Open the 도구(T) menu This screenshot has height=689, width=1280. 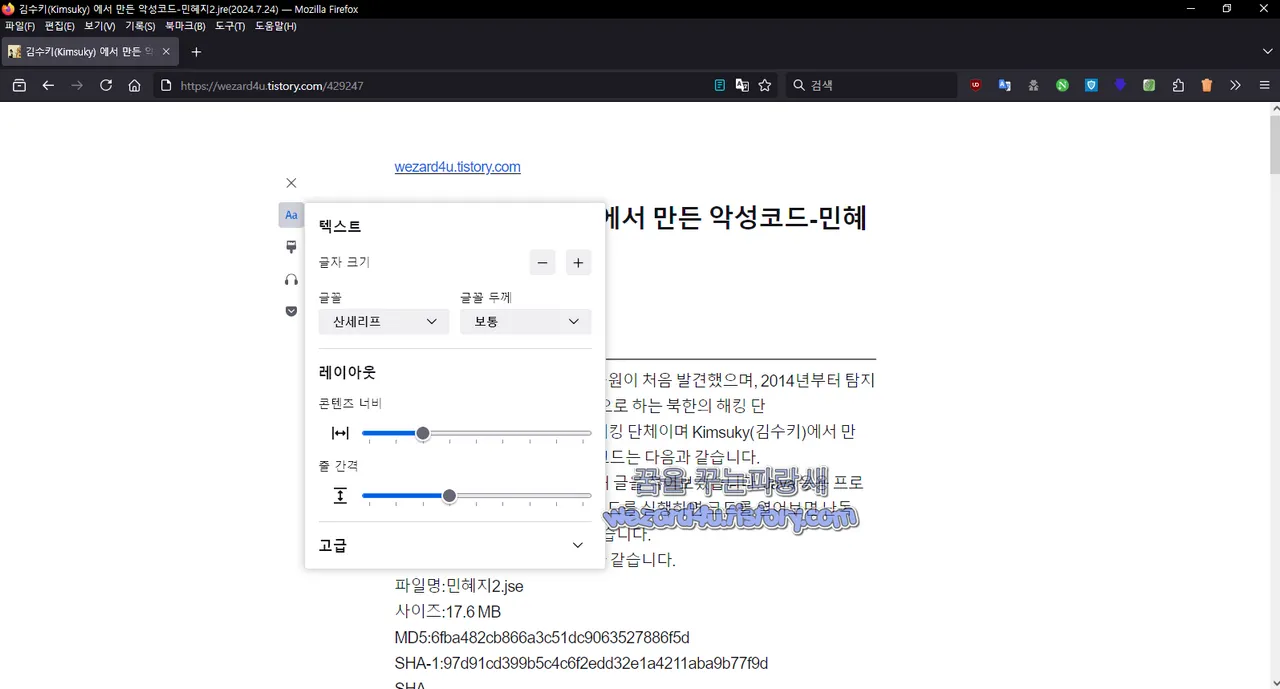click(x=230, y=26)
